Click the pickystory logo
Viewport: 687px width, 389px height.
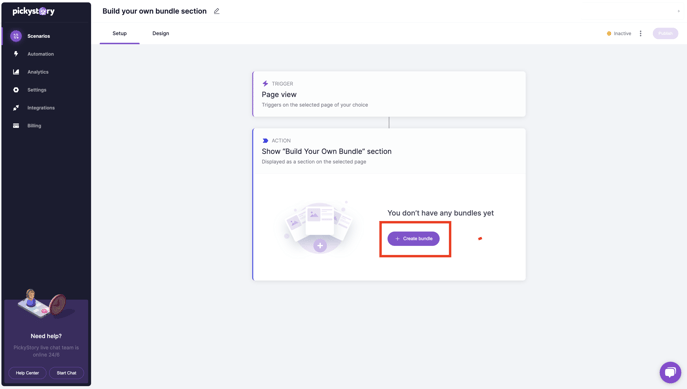33,11
